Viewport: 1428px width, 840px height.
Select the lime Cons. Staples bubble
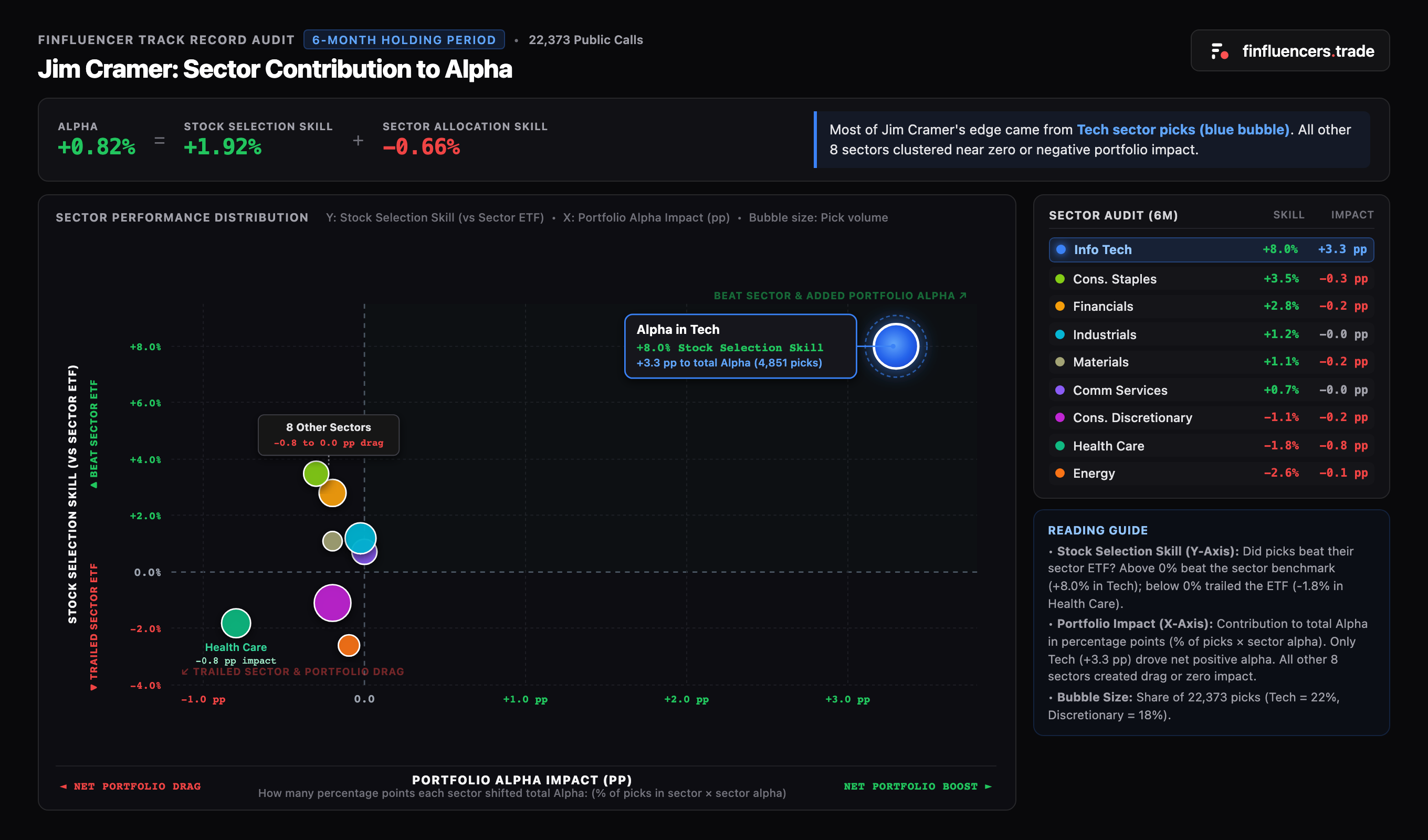pos(316,473)
